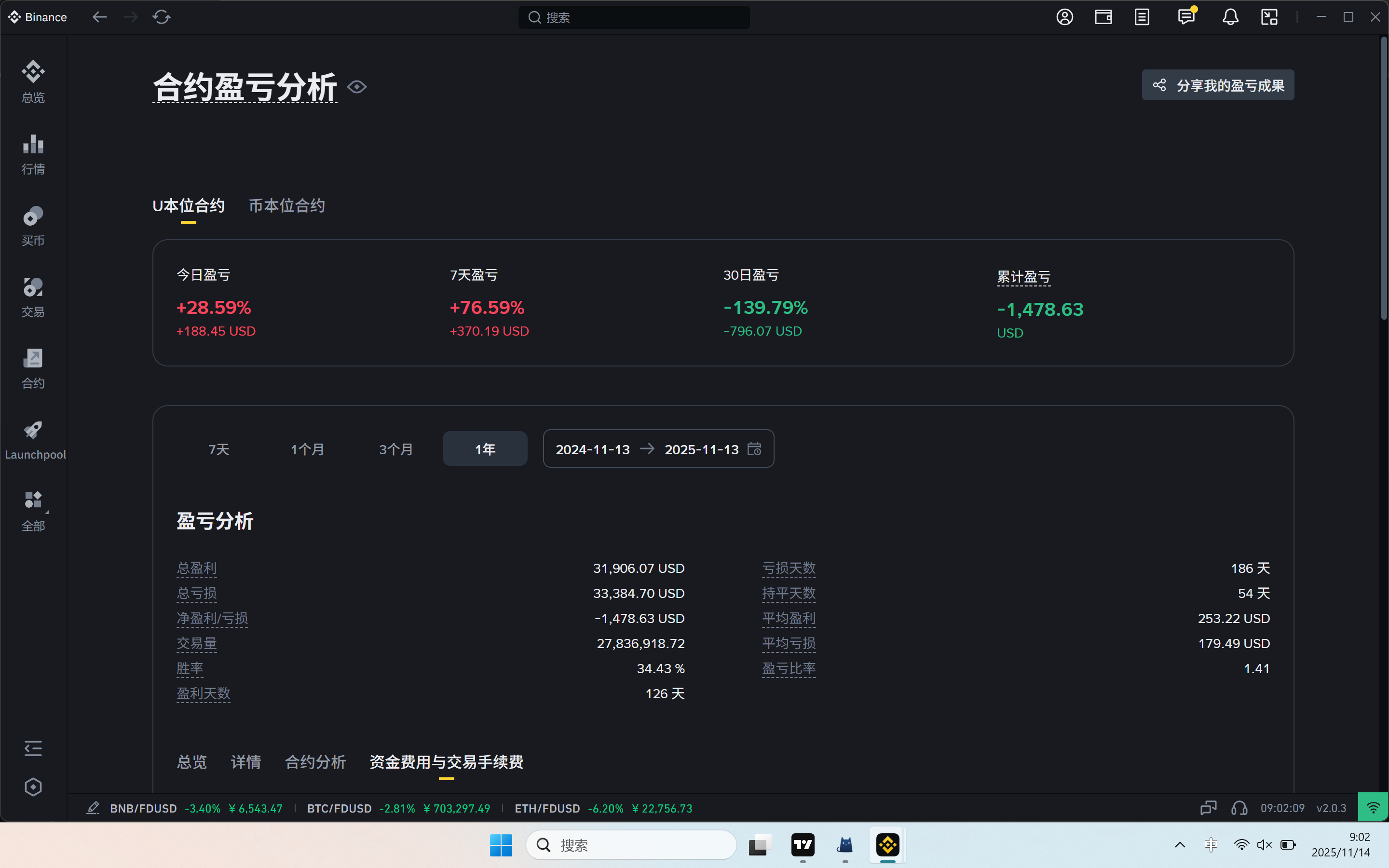Screen dimensions: 1389x868
Task: Switch to the 币本位合约 tab
Action: coord(287,205)
